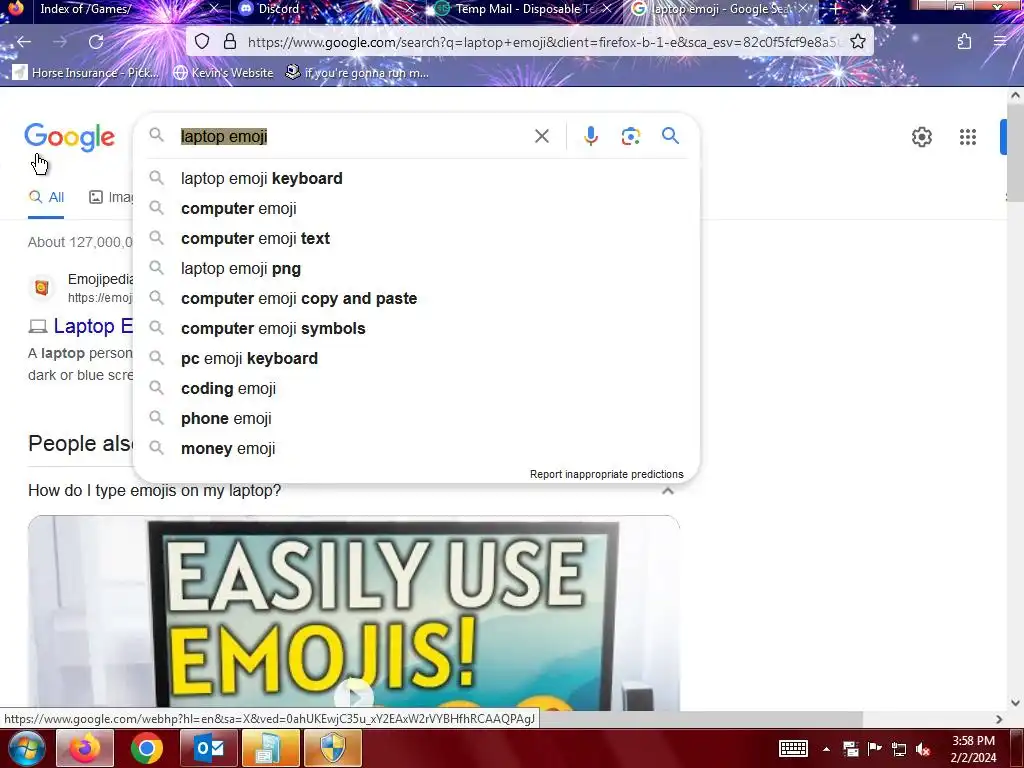Submit search using blue magnifier icon
The image size is (1024, 768).
[670, 136]
